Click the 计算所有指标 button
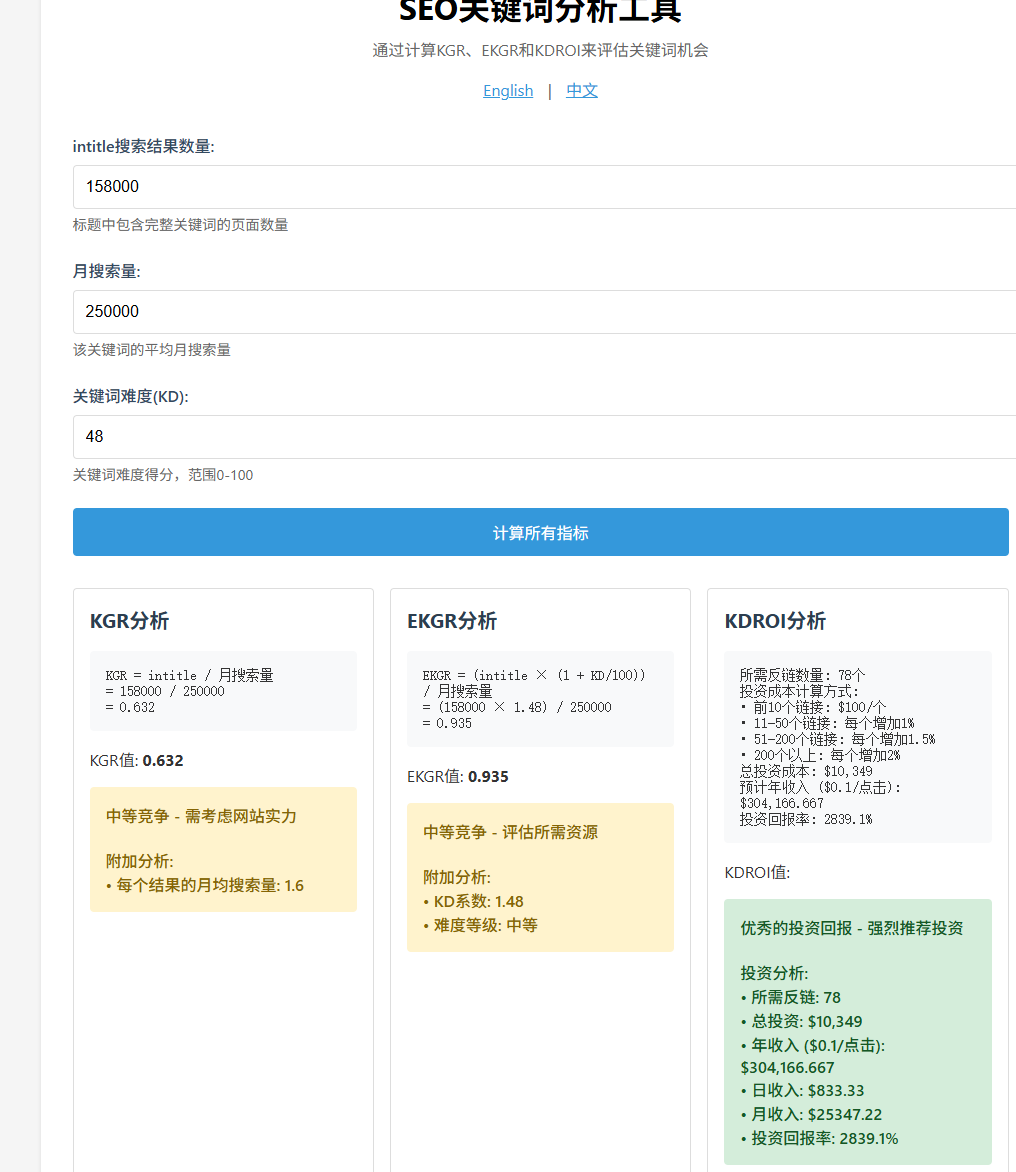 point(541,532)
